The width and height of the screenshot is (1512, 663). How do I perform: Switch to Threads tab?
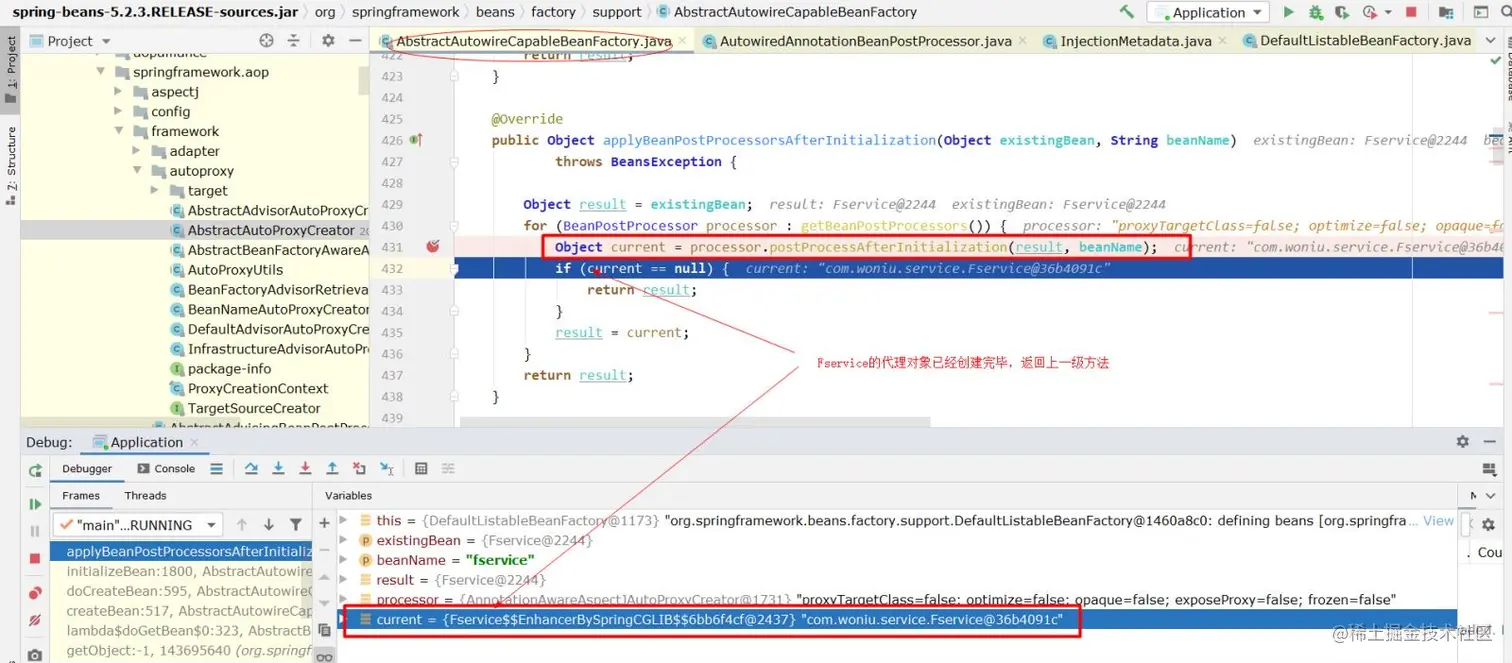145,495
